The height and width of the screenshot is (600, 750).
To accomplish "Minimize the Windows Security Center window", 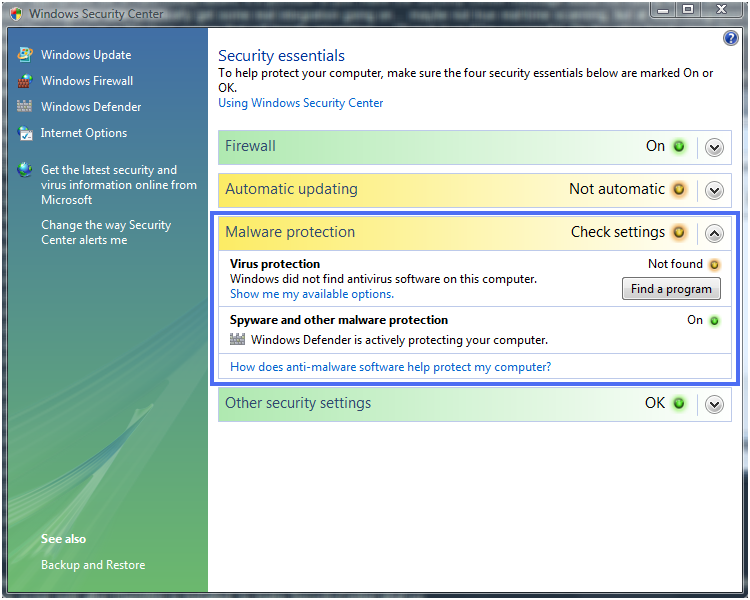I will 662,10.
